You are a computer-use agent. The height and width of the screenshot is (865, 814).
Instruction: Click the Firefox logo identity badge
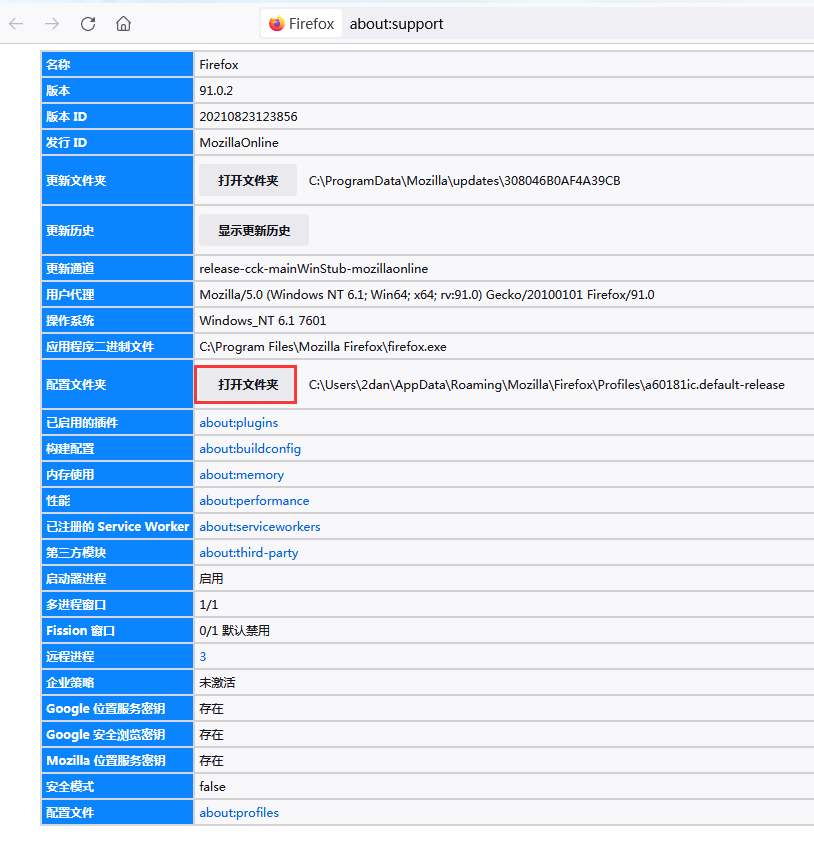pyautogui.click(x=302, y=24)
